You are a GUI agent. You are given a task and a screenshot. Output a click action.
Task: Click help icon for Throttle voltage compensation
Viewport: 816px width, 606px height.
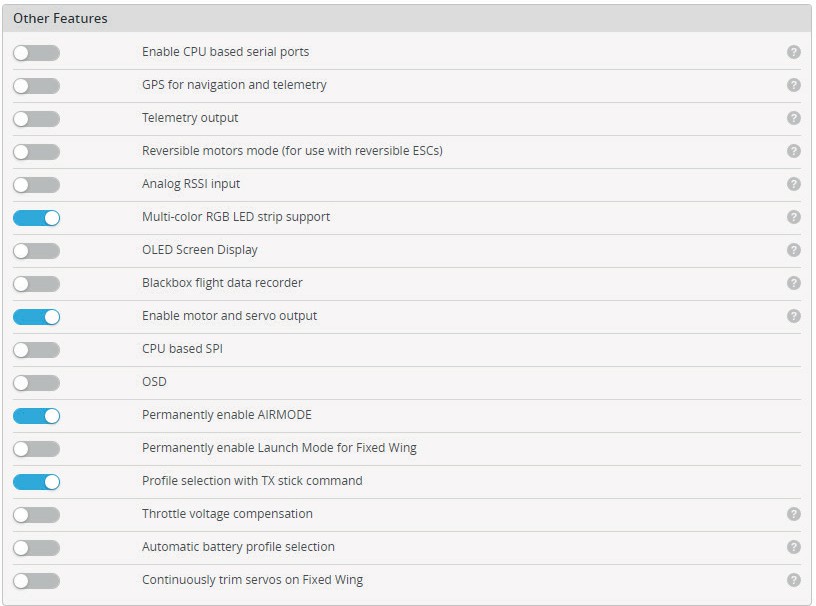tap(794, 514)
